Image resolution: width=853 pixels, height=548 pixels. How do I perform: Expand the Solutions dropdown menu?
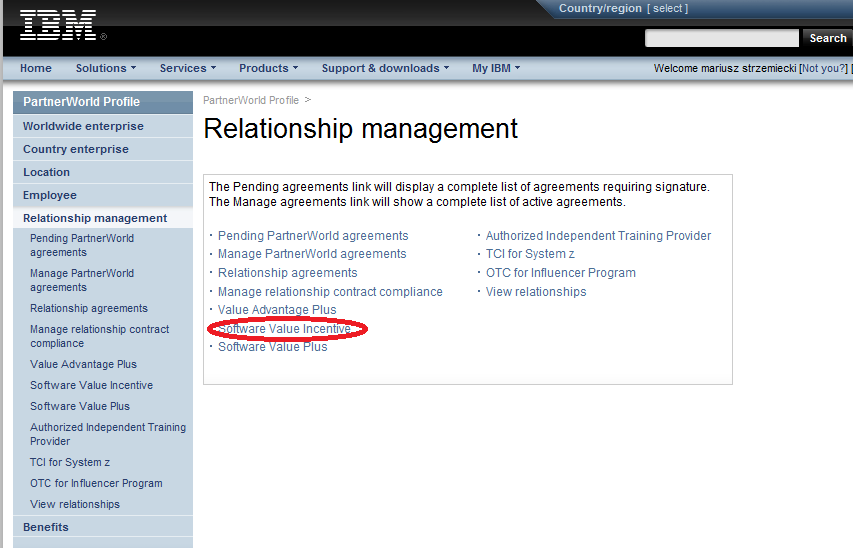click(x=106, y=69)
